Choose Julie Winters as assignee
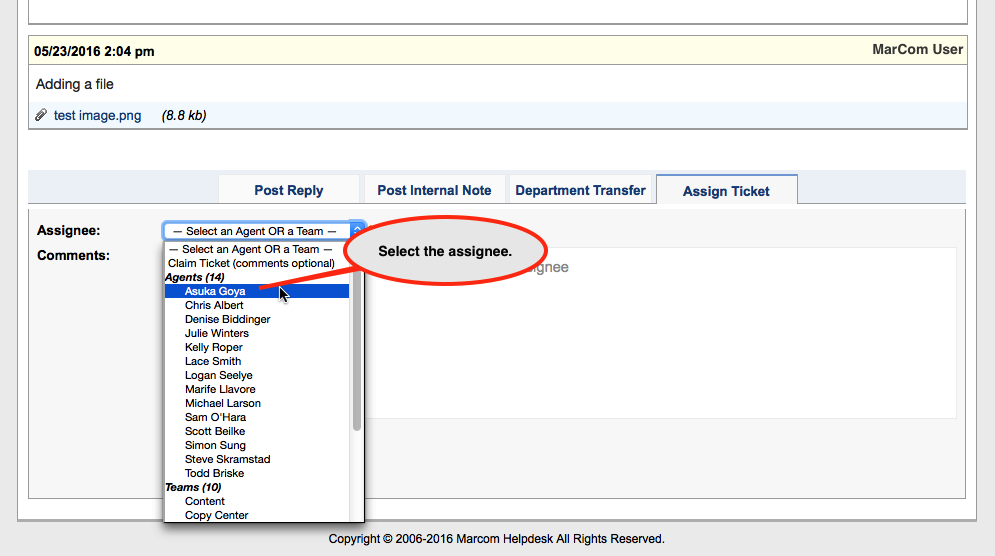This screenshot has width=995, height=556. tap(257, 333)
